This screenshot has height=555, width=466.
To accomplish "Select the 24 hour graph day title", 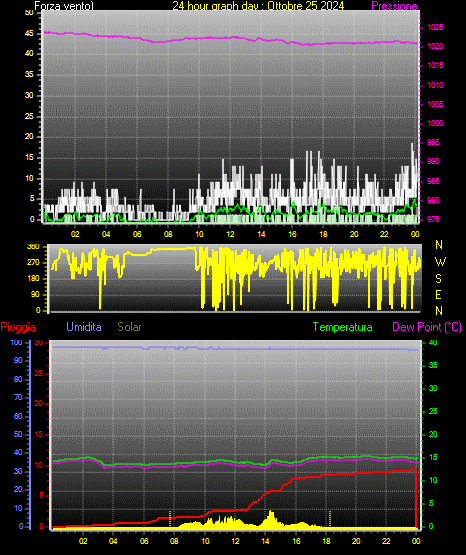I will point(258,6).
